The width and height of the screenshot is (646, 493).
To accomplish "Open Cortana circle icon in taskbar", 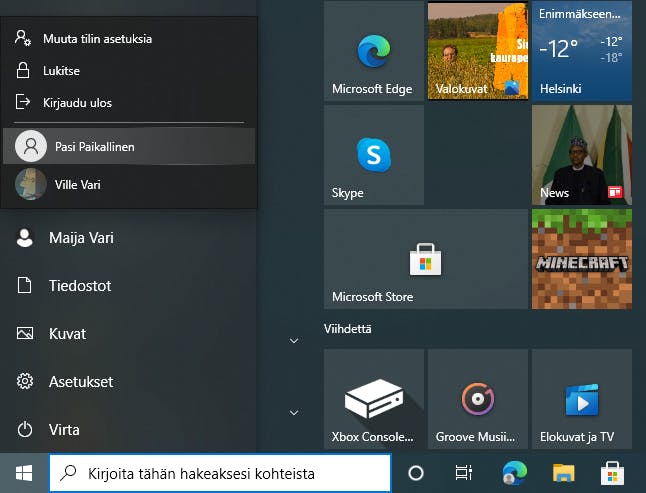I will (x=417, y=473).
